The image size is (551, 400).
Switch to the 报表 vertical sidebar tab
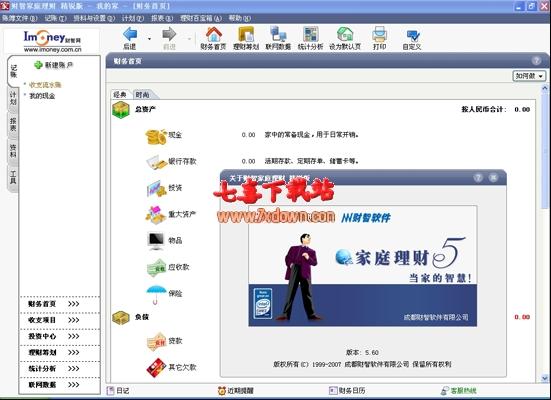coord(13,125)
